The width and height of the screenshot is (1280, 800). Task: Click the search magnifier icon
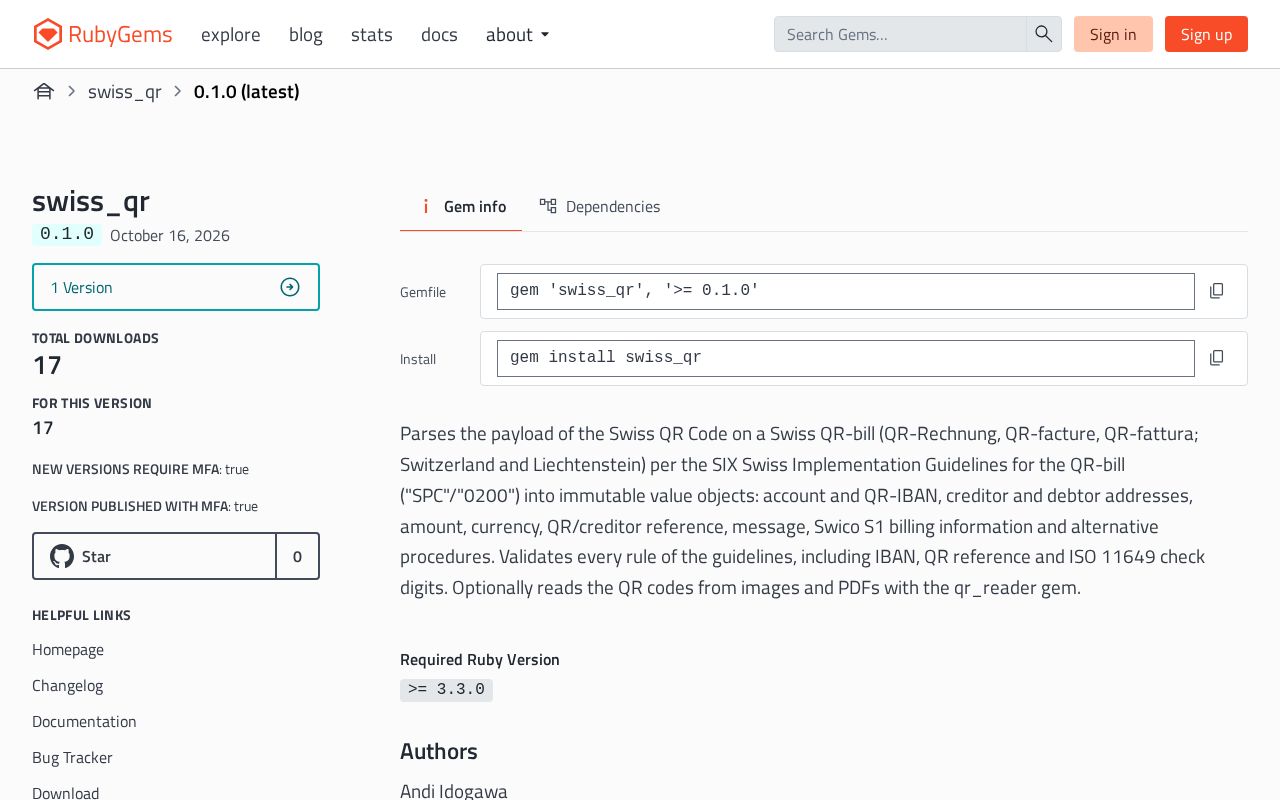(x=1044, y=34)
